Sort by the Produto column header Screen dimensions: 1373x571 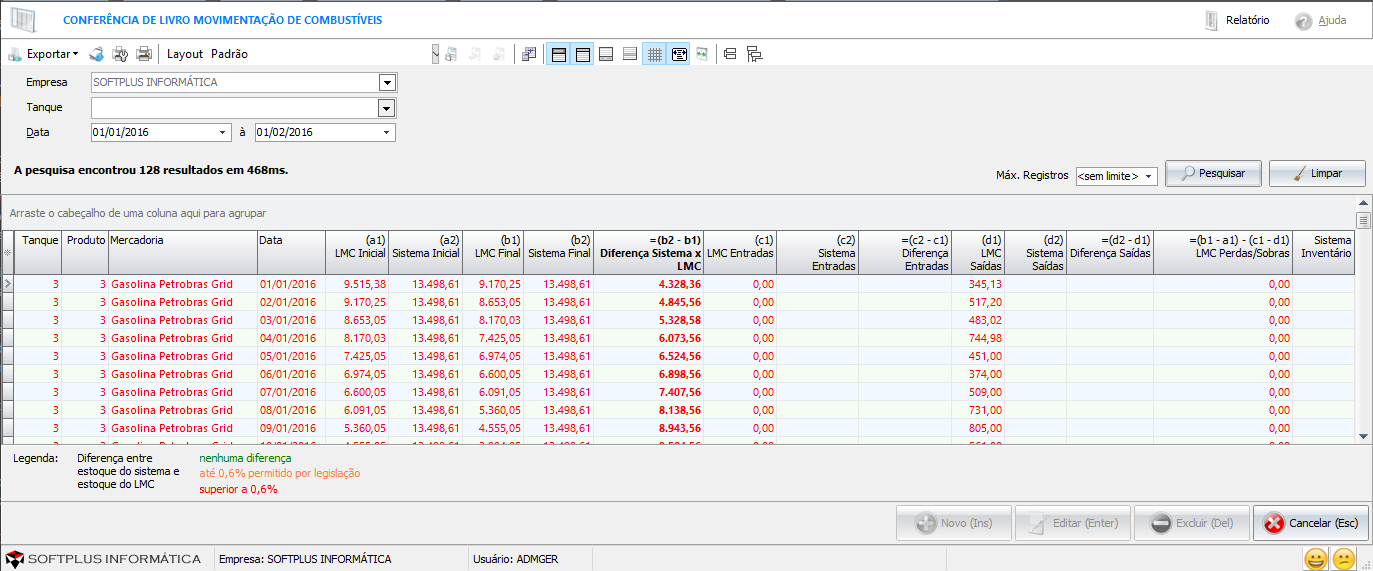85,253
